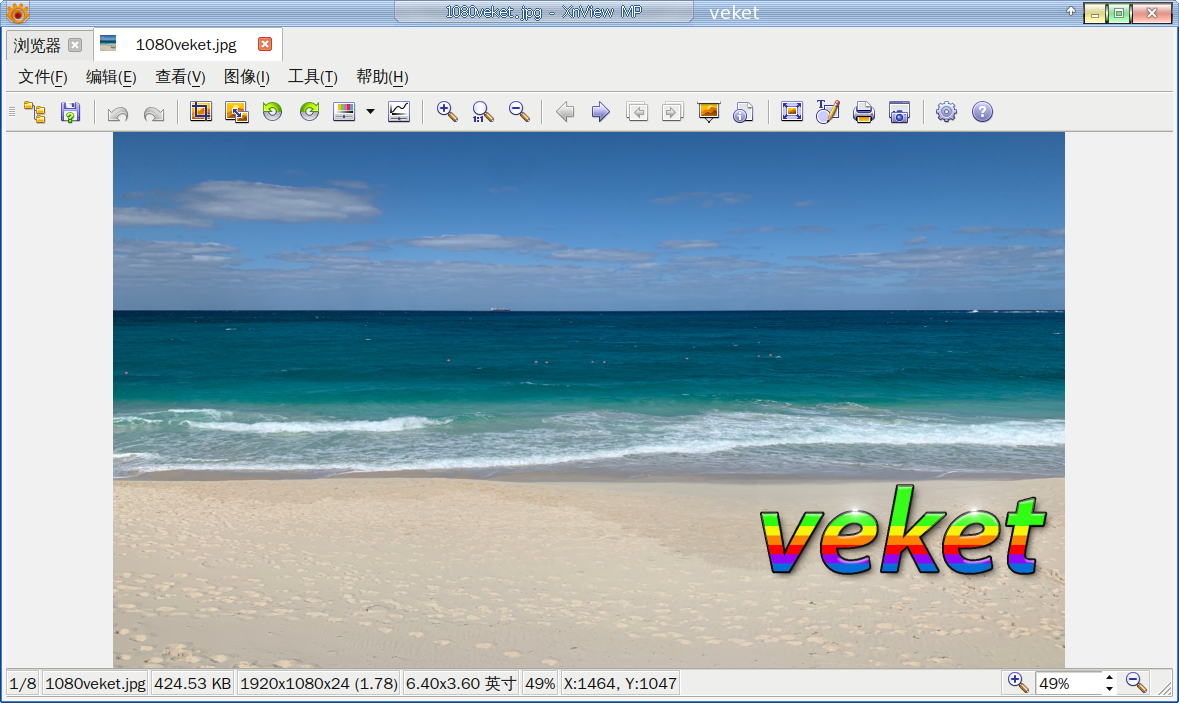Click the status bar Zoom Out magnifier
The width and height of the screenshot is (1179, 703).
[1136, 683]
